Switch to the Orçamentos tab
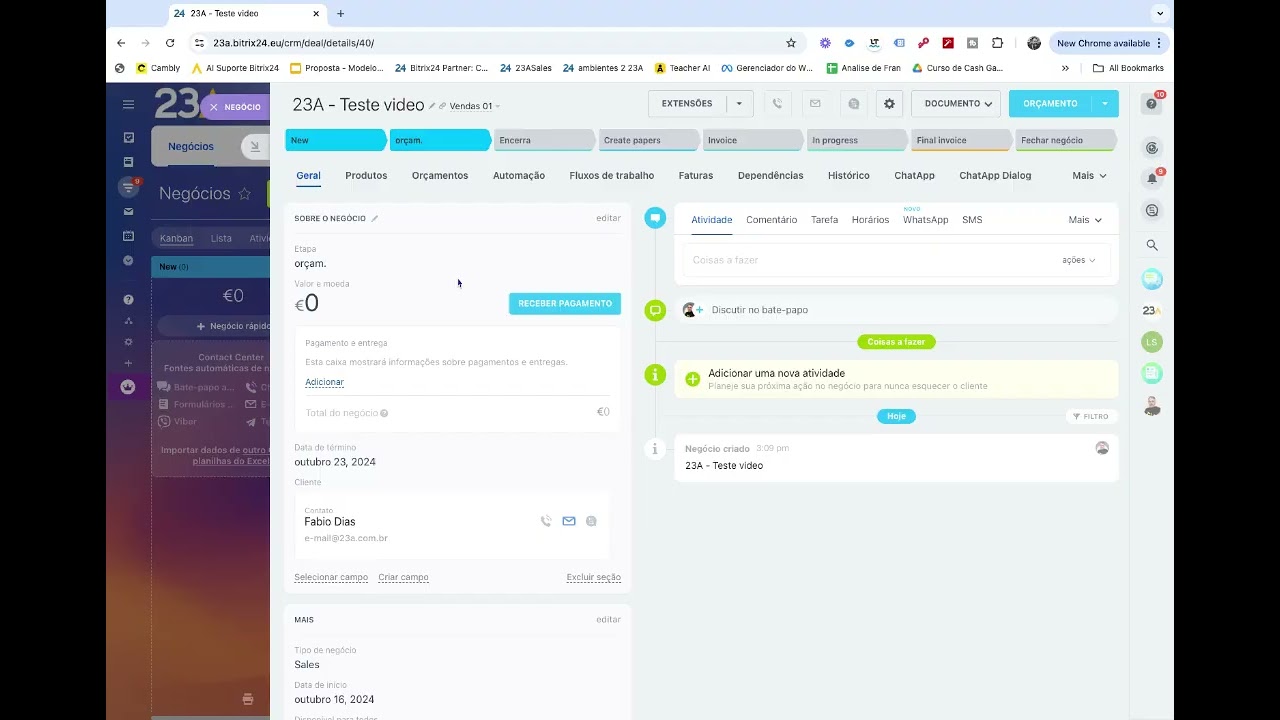 tap(440, 175)
